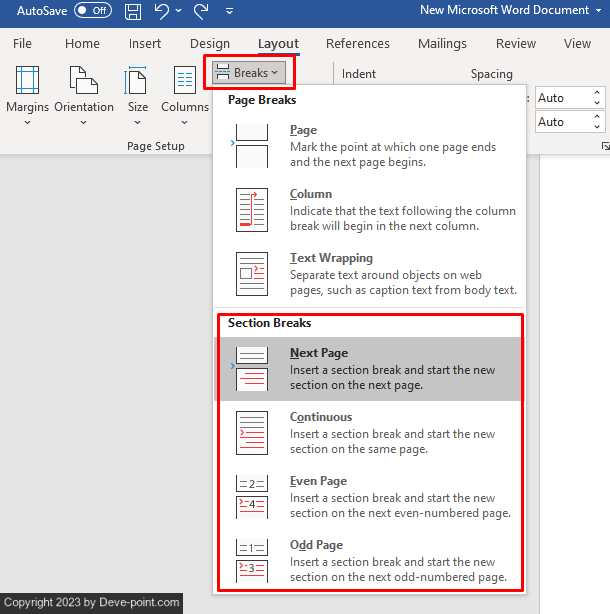
Task: Open the undo history dropdown arrow
Action: click(x=178, y=12)
